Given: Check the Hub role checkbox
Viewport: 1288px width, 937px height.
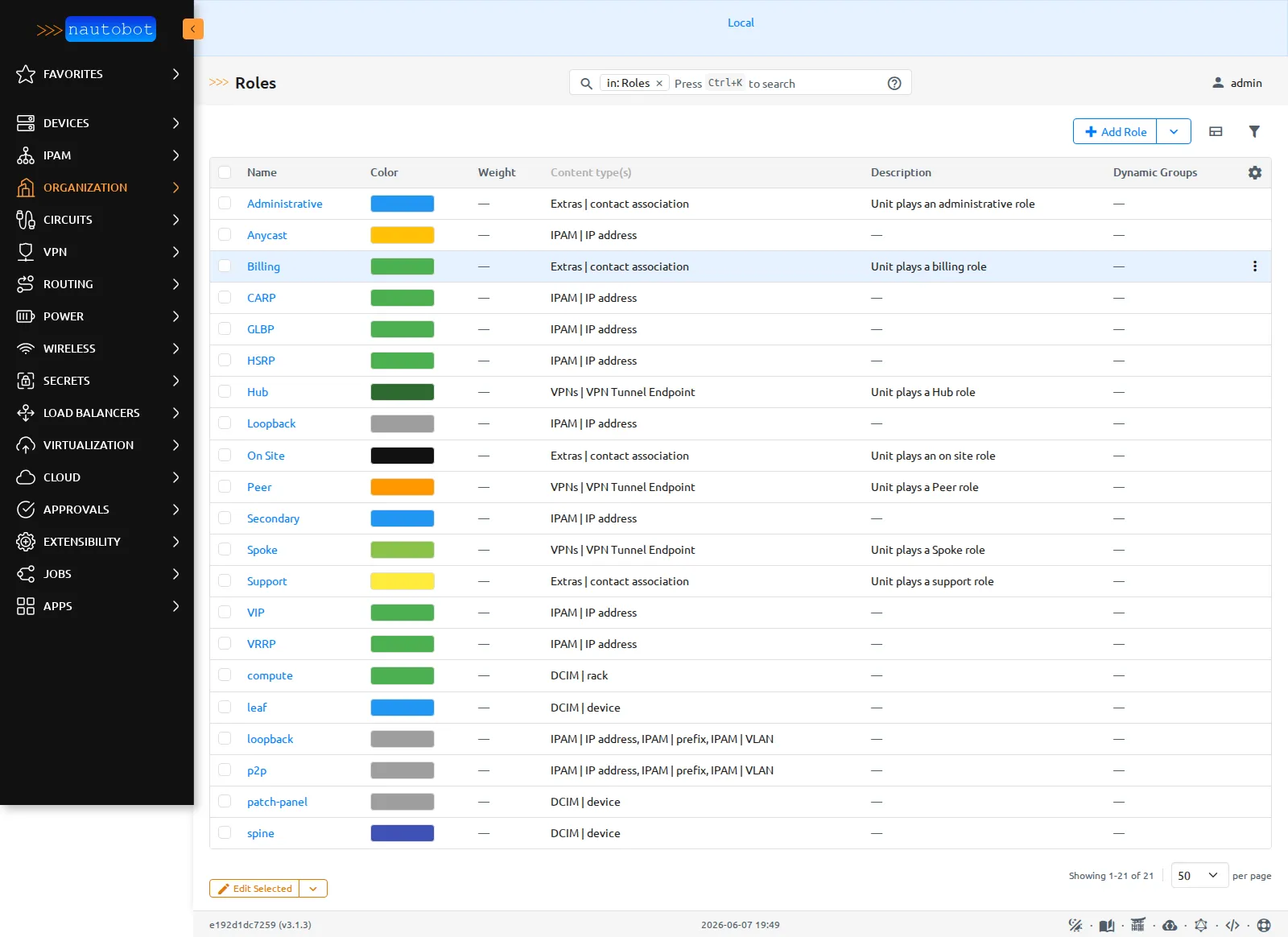Looking at the screenshot, I should click(x=225, y=392).
